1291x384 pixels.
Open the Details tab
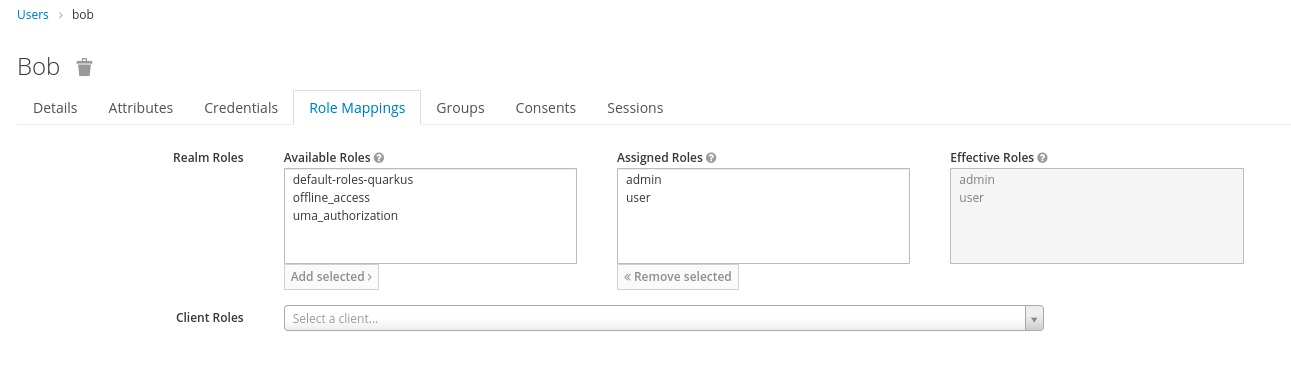click(55, 108)
